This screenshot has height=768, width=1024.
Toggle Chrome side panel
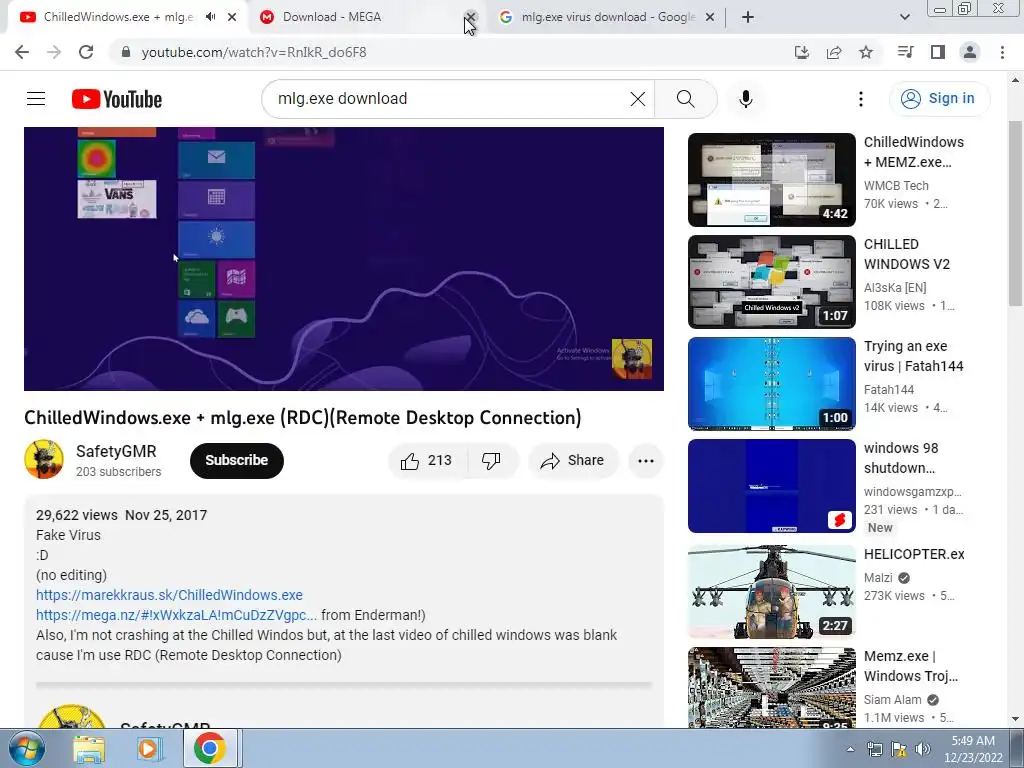pos(938,52)
